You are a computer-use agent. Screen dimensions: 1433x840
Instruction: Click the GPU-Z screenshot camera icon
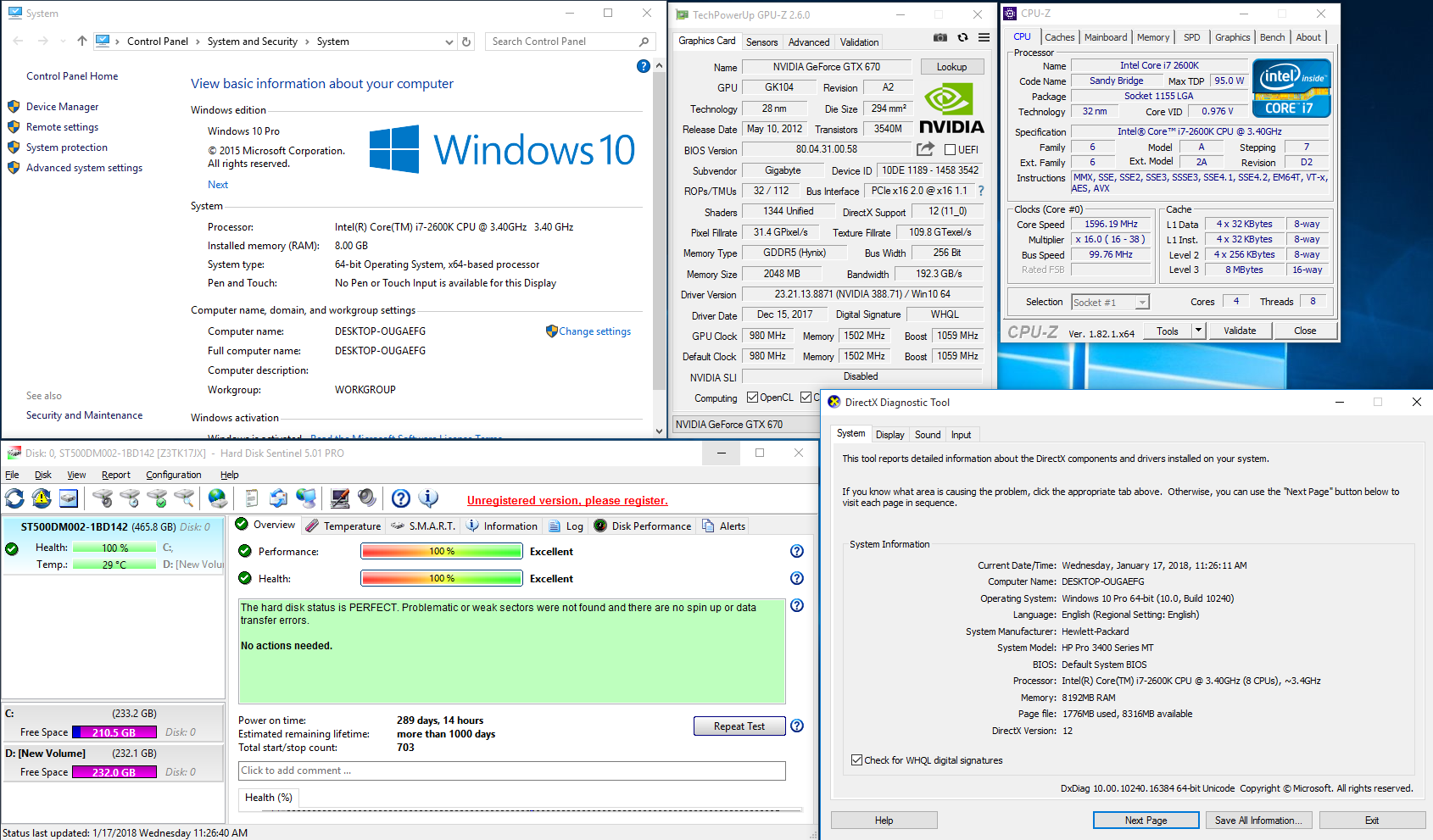(x=940, y=37)
